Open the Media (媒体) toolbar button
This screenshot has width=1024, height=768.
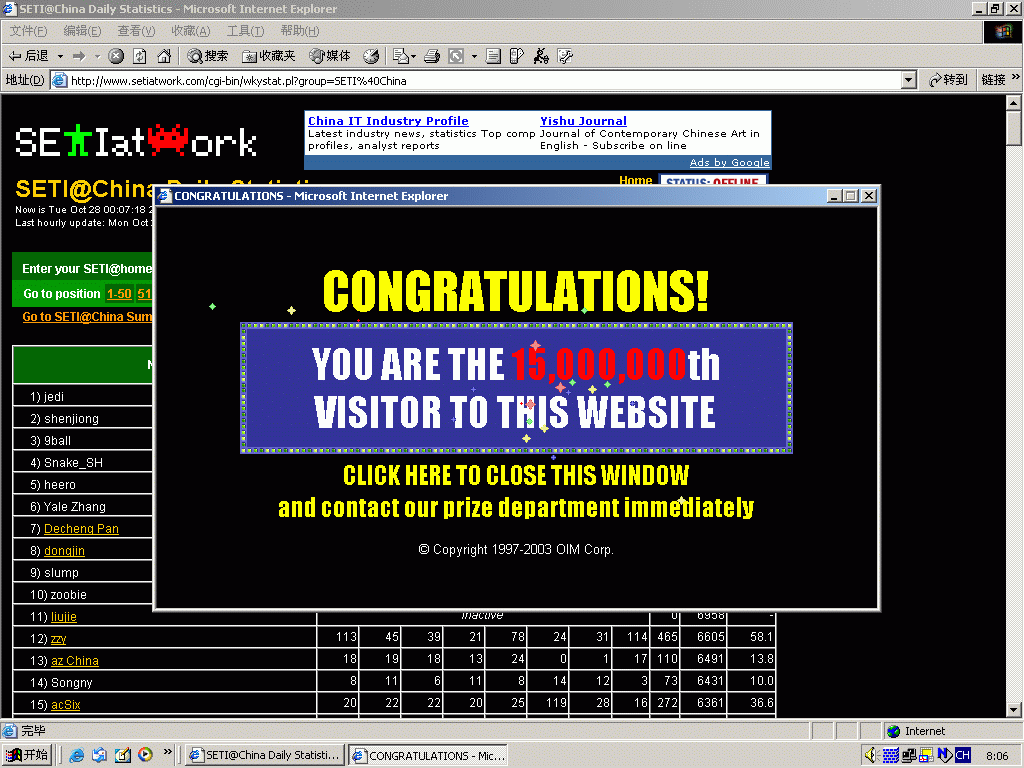(x=330, y=56)
